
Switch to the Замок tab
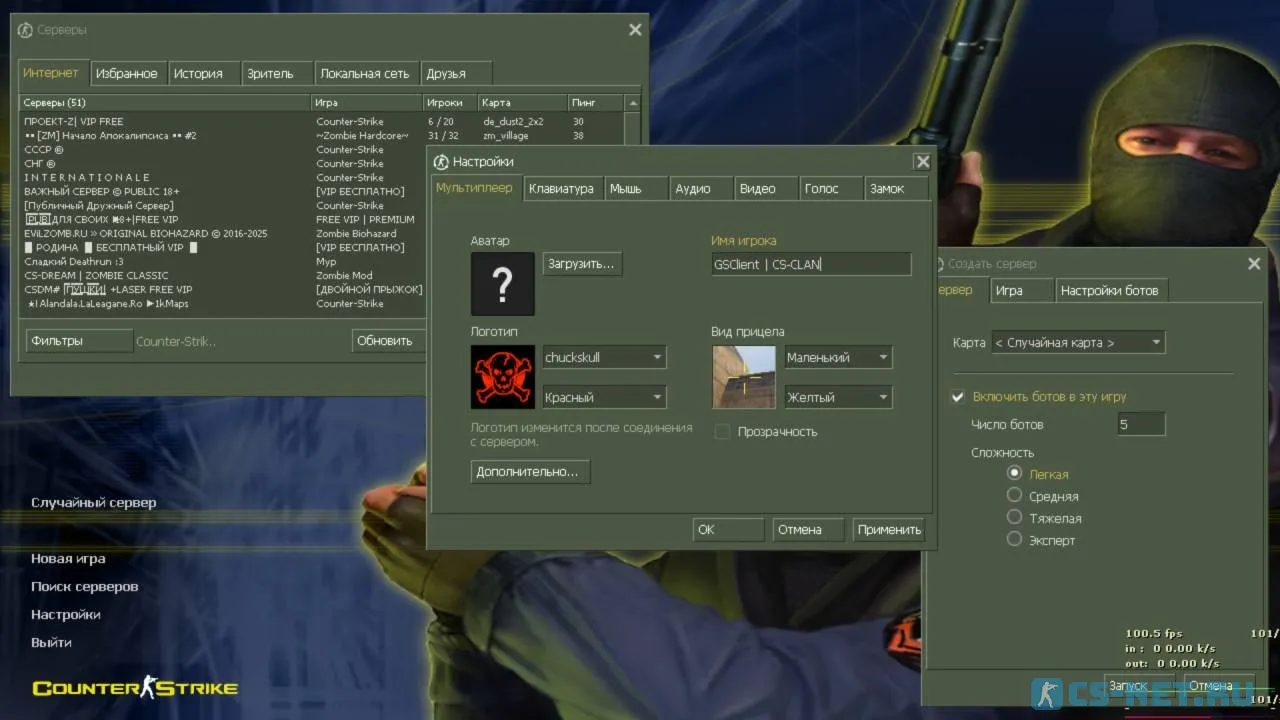coord(896,188)
